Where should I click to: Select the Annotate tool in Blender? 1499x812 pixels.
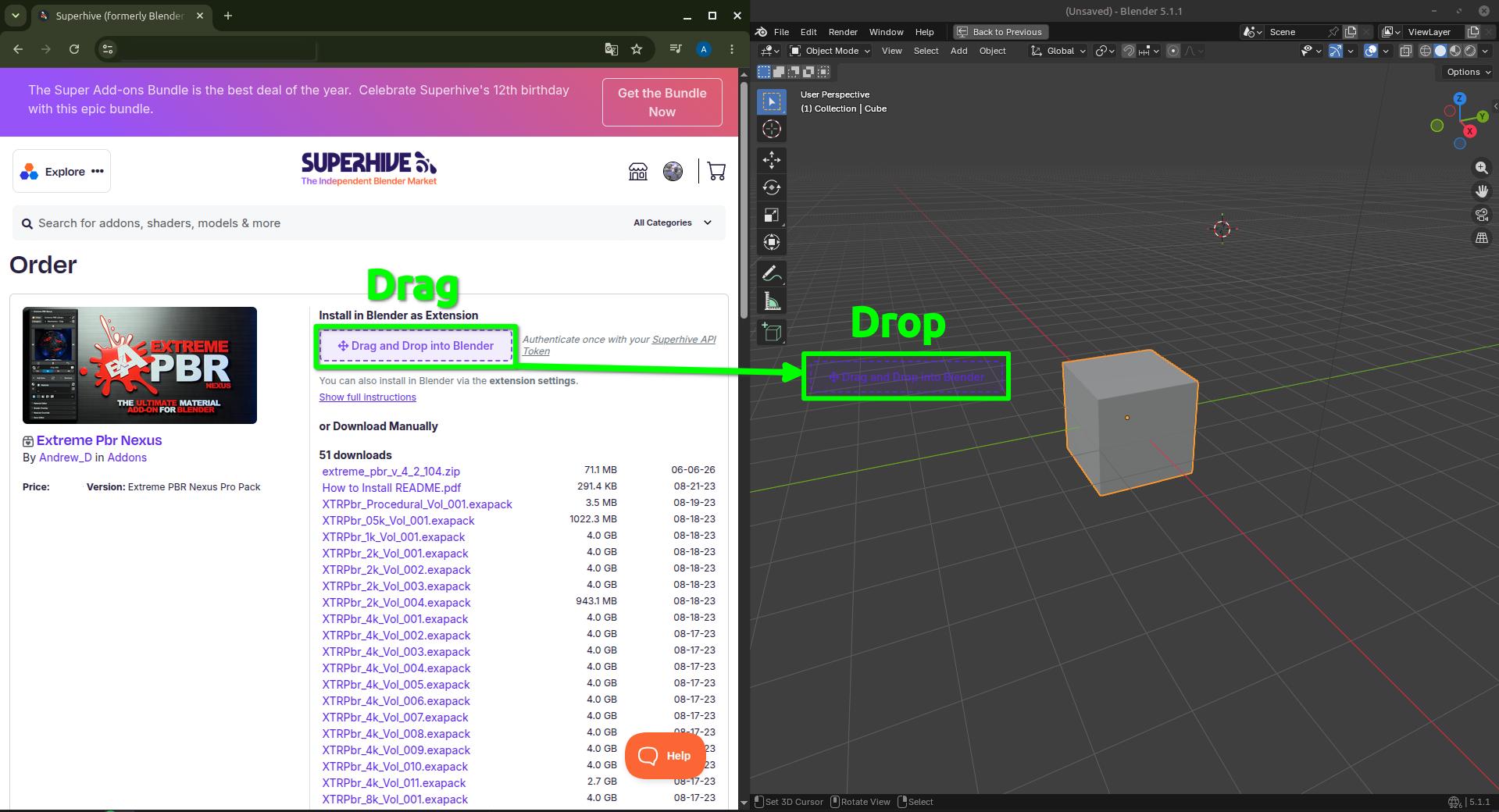(772, 273)
